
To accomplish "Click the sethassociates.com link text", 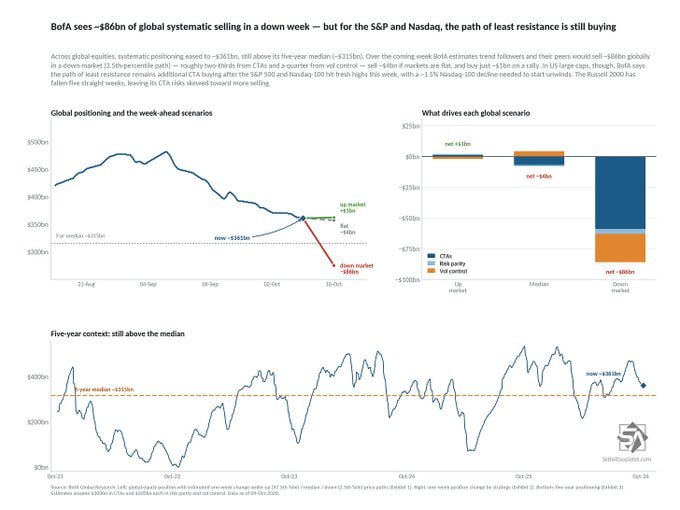I will point(626,459).
